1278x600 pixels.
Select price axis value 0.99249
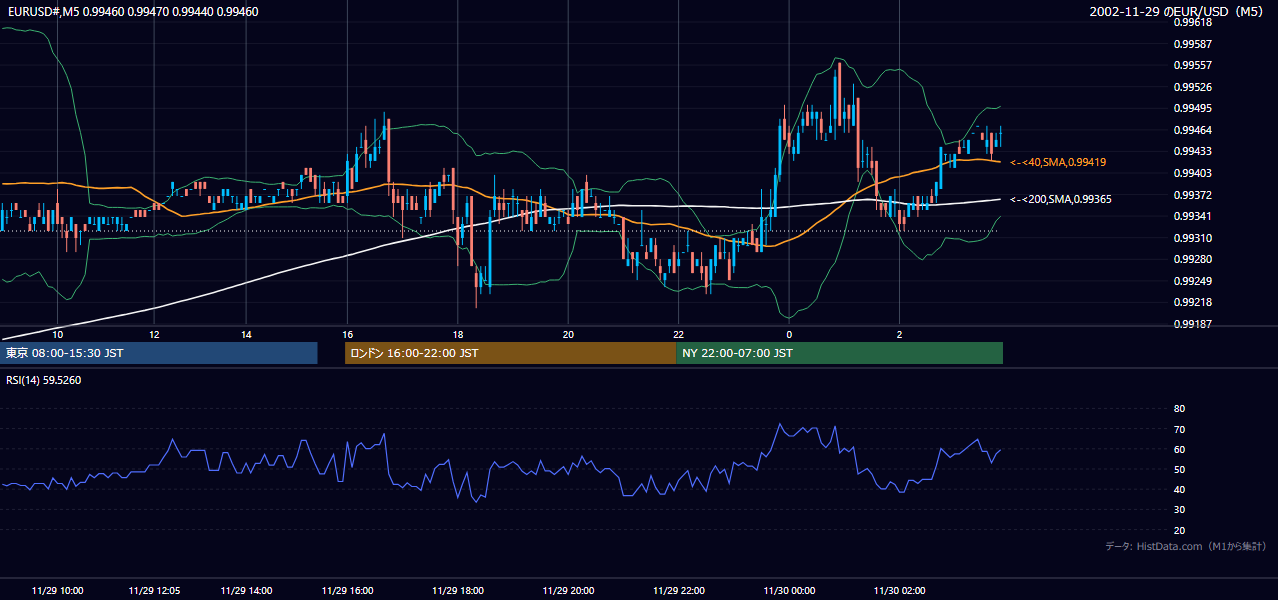(x=1192, y=281)
